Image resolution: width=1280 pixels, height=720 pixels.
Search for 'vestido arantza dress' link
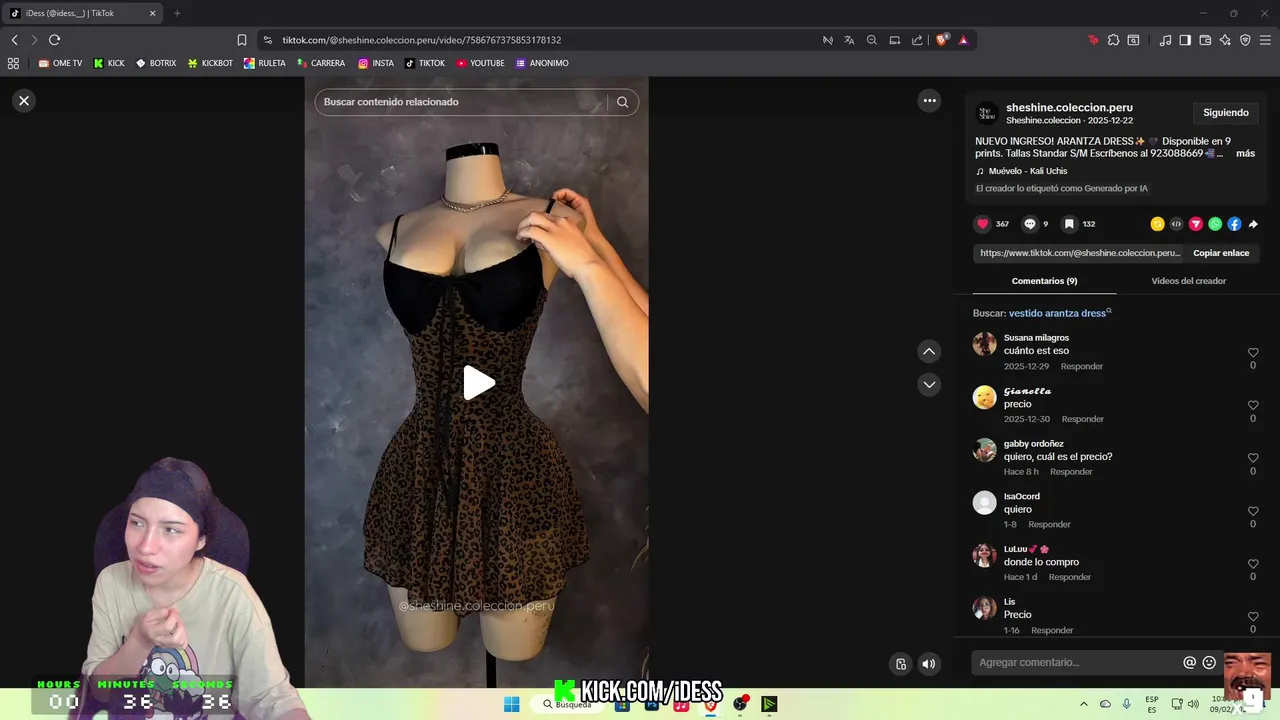(1060, 313)
